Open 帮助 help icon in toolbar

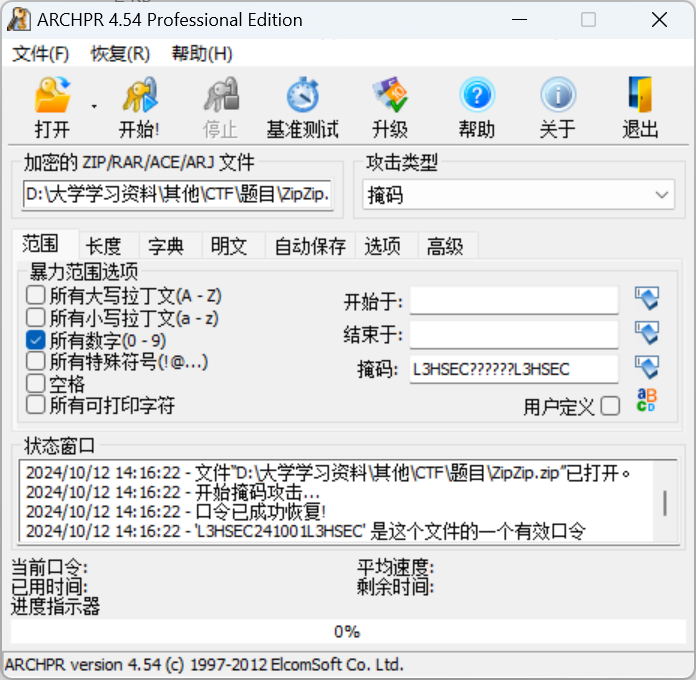477,97
